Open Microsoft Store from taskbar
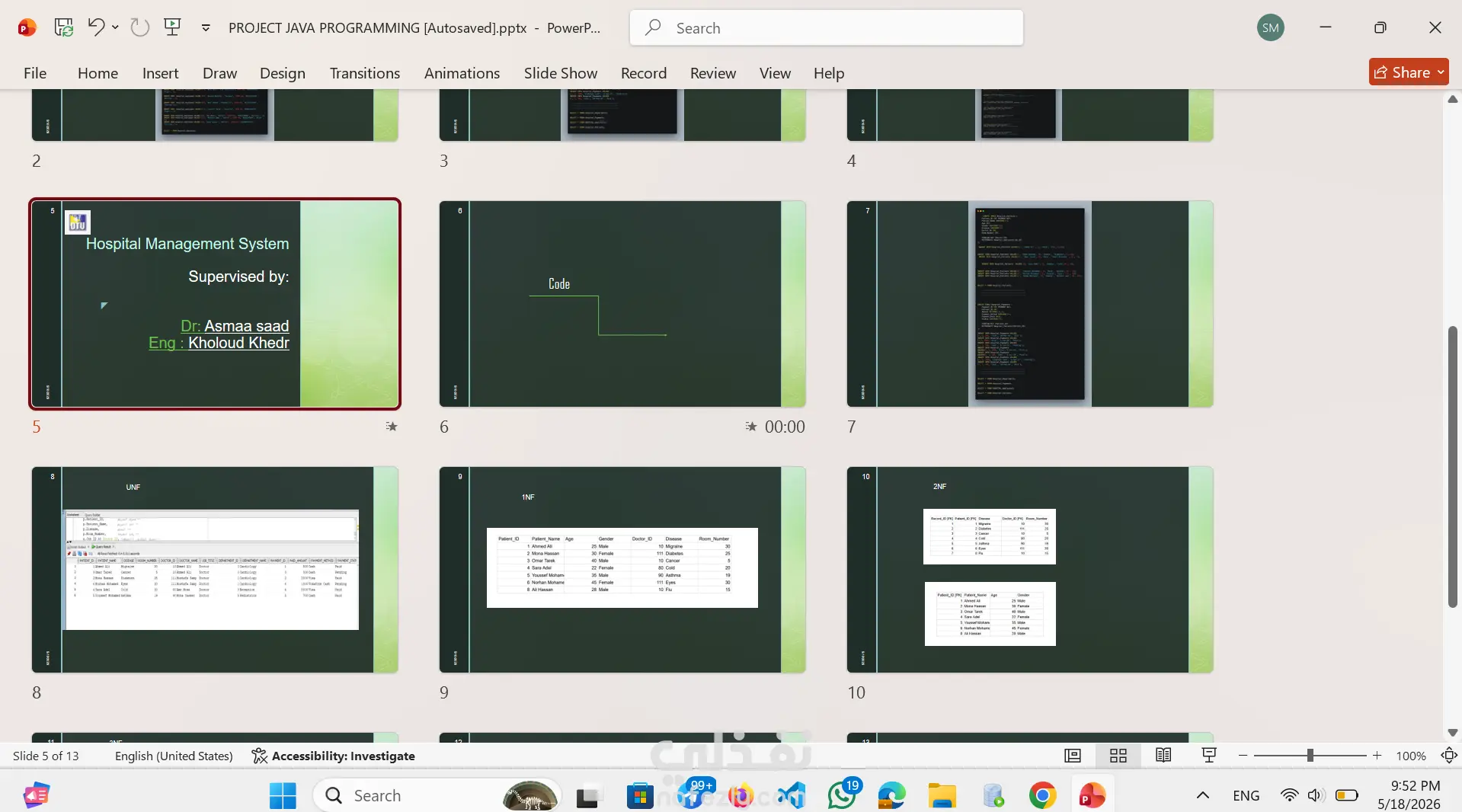This screenshot has width=1462, height=812. [x=640, y=796]
